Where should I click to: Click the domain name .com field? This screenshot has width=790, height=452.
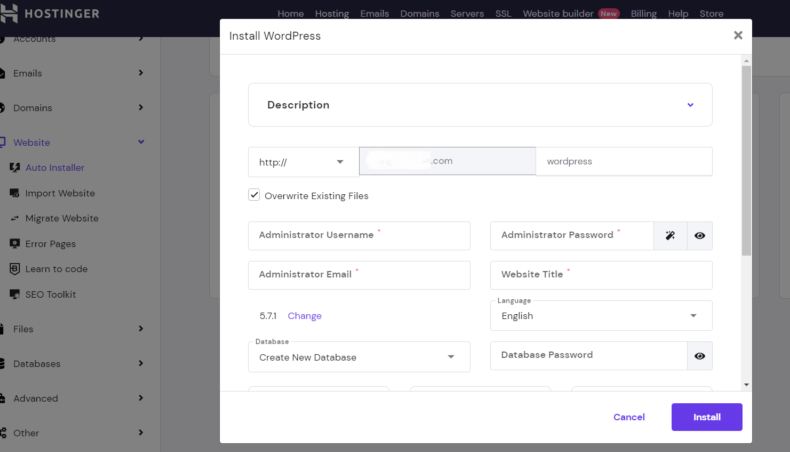(447, 161)
